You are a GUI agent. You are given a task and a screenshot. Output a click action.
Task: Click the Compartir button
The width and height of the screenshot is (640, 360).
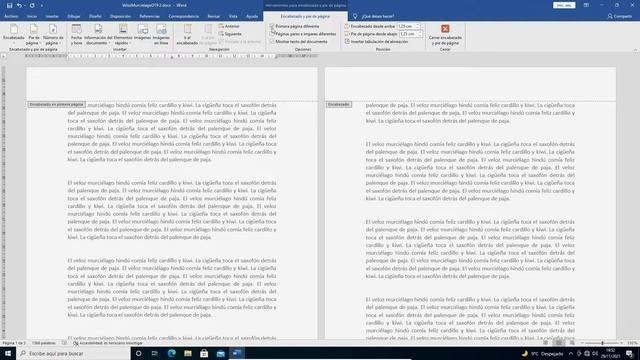[620, 16]
